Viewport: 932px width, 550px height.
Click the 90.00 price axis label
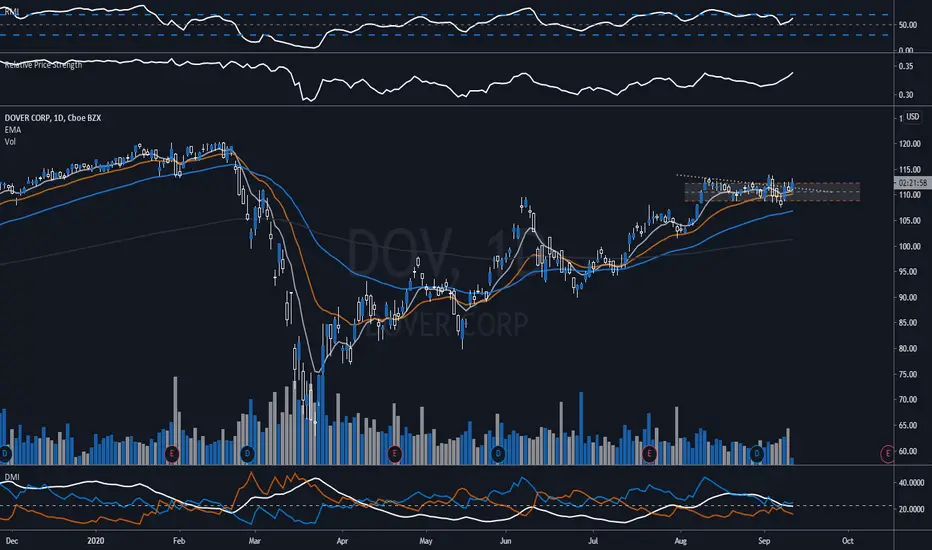[x=909, y=297]
